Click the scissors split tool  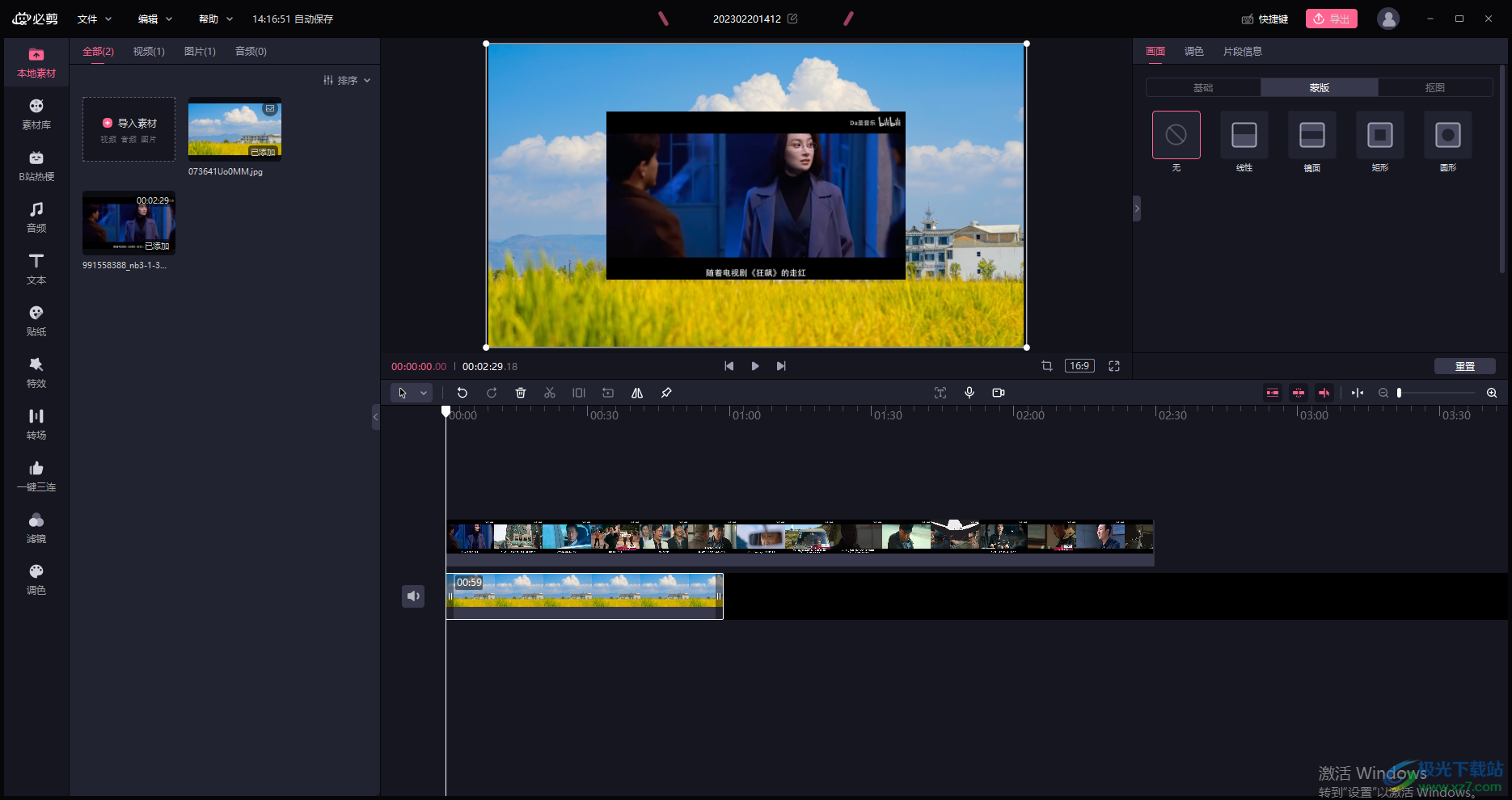point(550,393)
